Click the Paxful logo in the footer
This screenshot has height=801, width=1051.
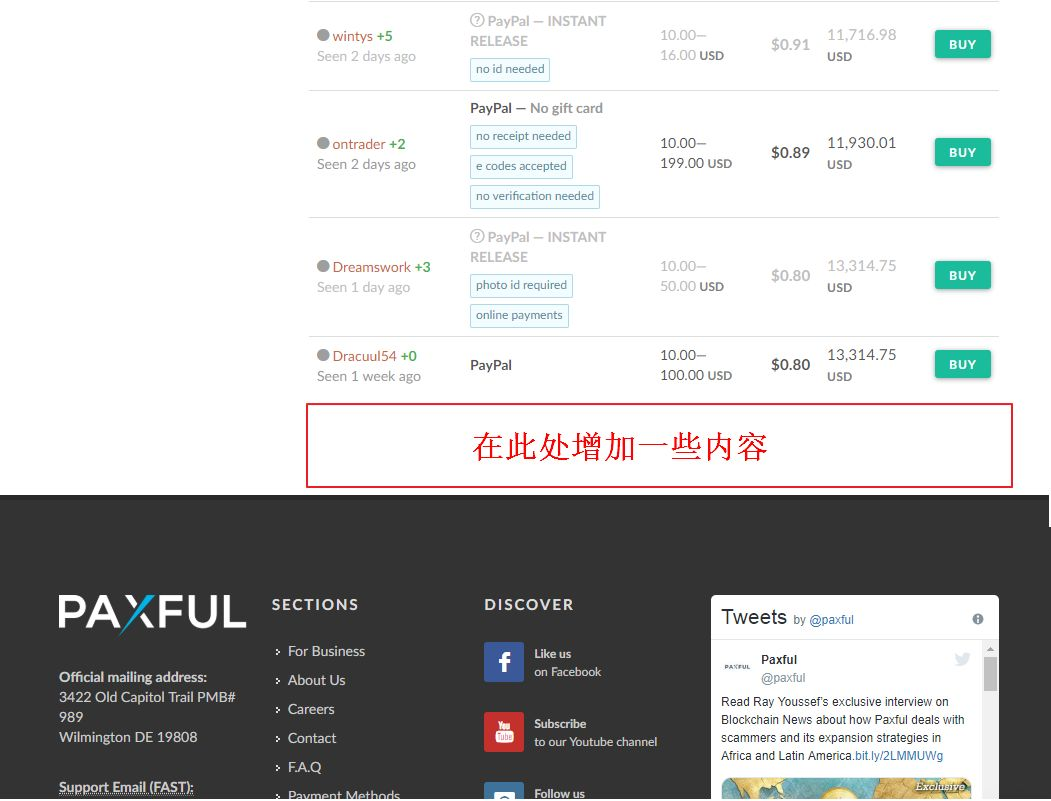(x=152, y=613)
